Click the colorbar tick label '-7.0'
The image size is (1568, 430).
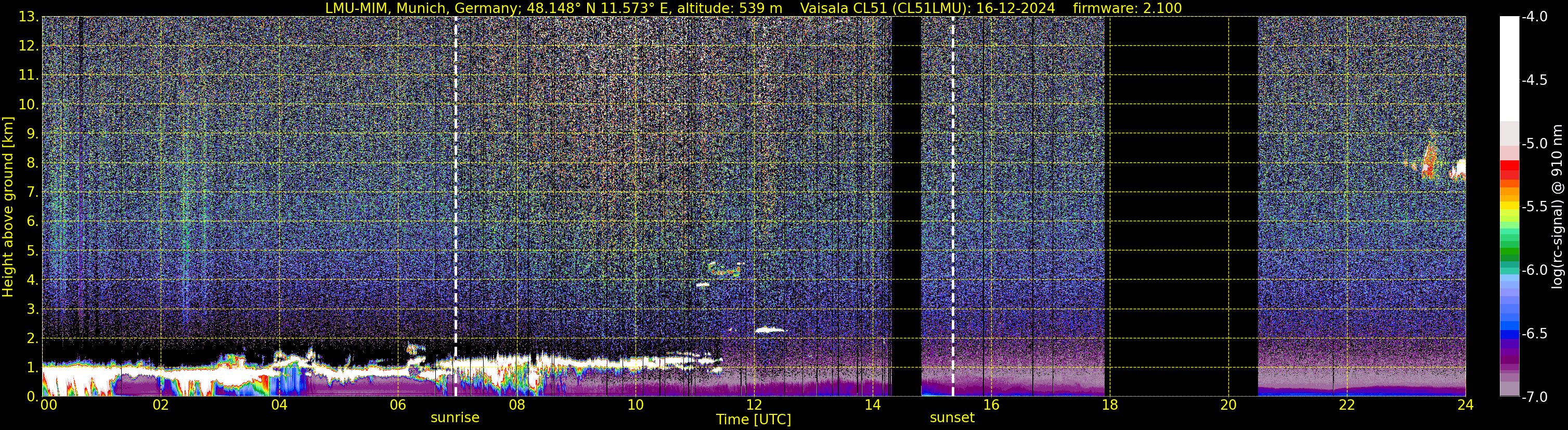[x=1534, y=397]
